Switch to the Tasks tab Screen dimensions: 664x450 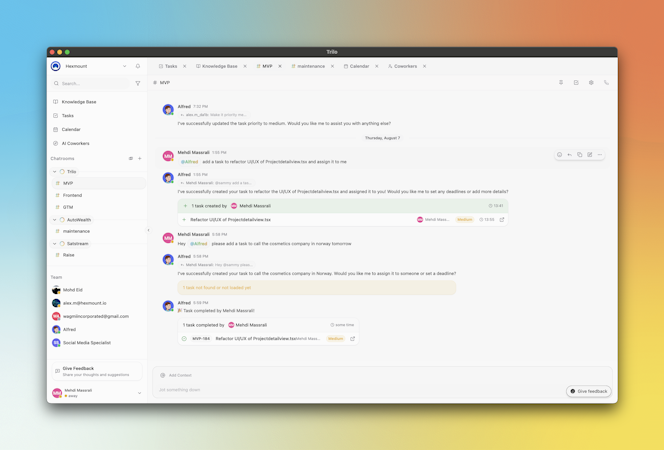point(168,66)
